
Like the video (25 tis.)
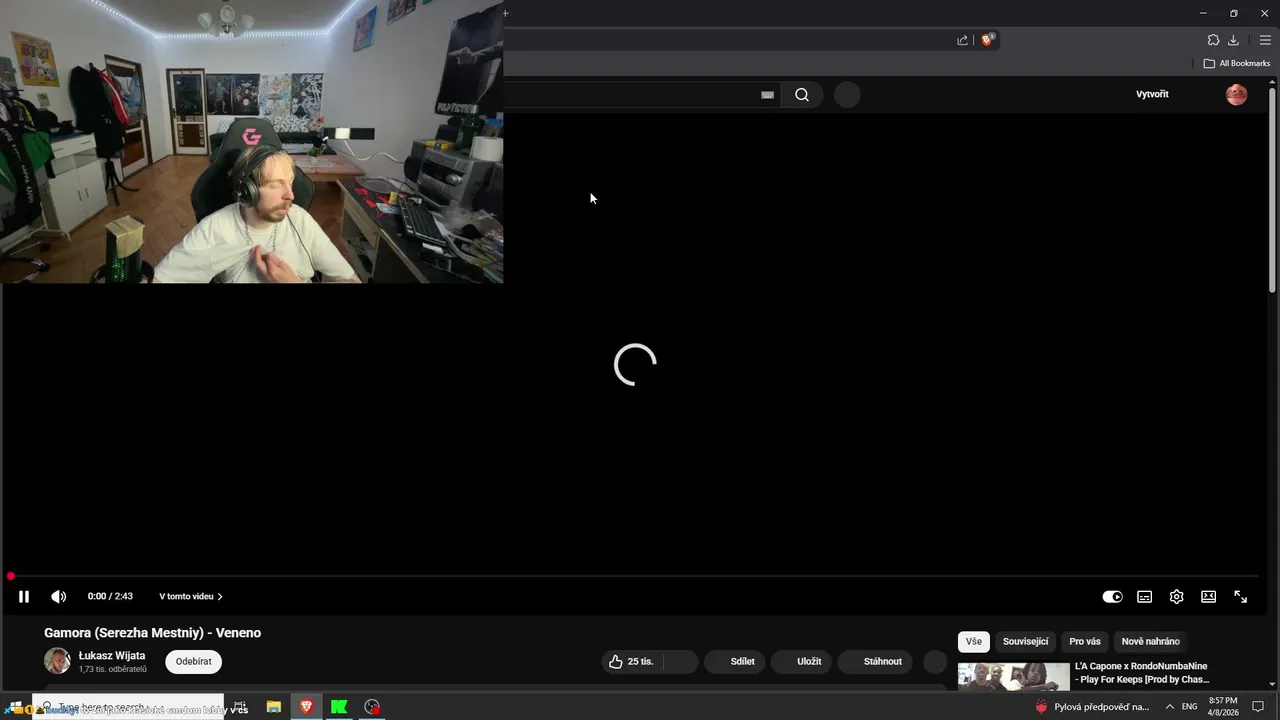(x=631, y=662)
